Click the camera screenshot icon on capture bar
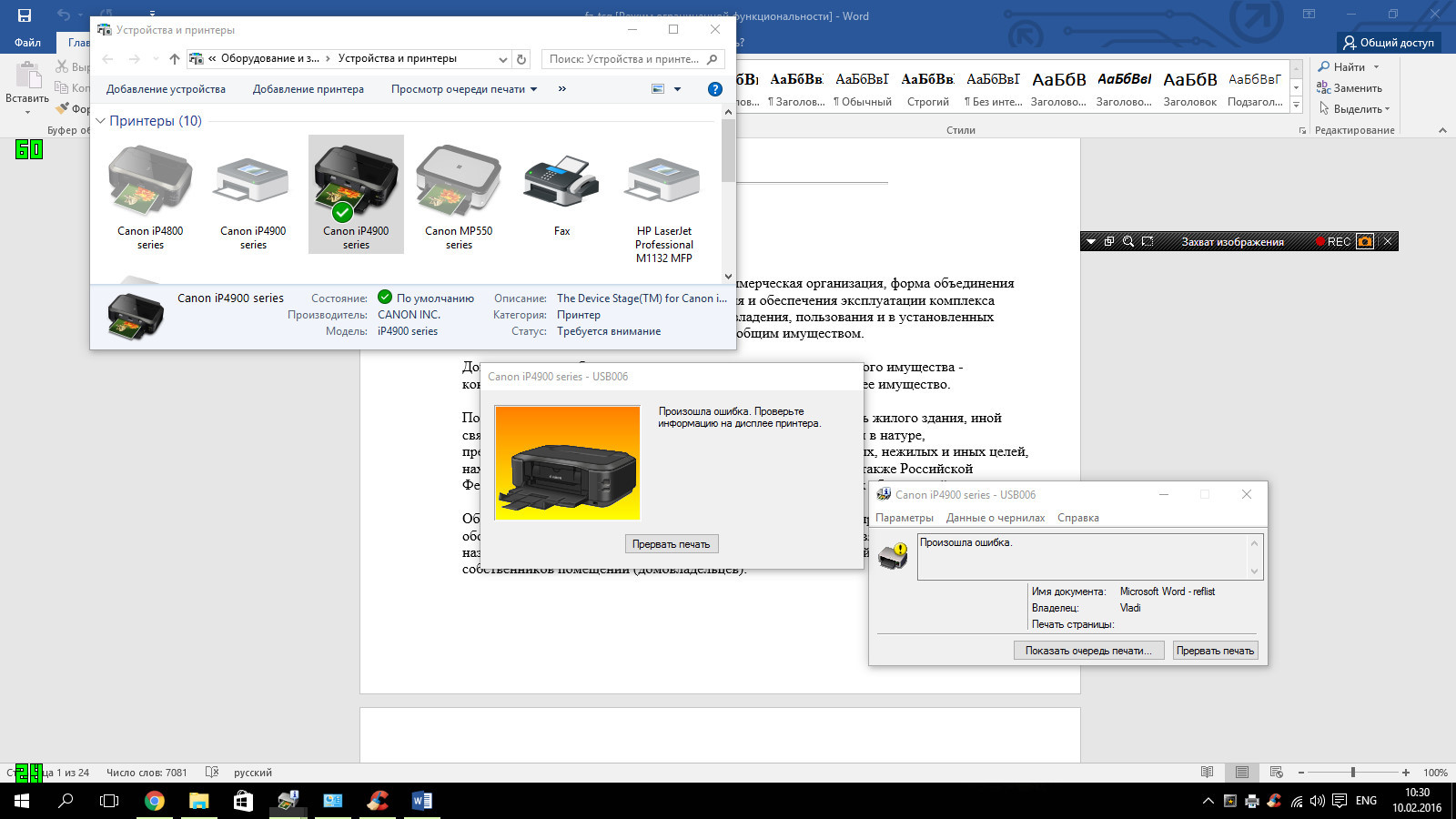Viewport: 1456px width, 819px height. [x=1365, y=241]
